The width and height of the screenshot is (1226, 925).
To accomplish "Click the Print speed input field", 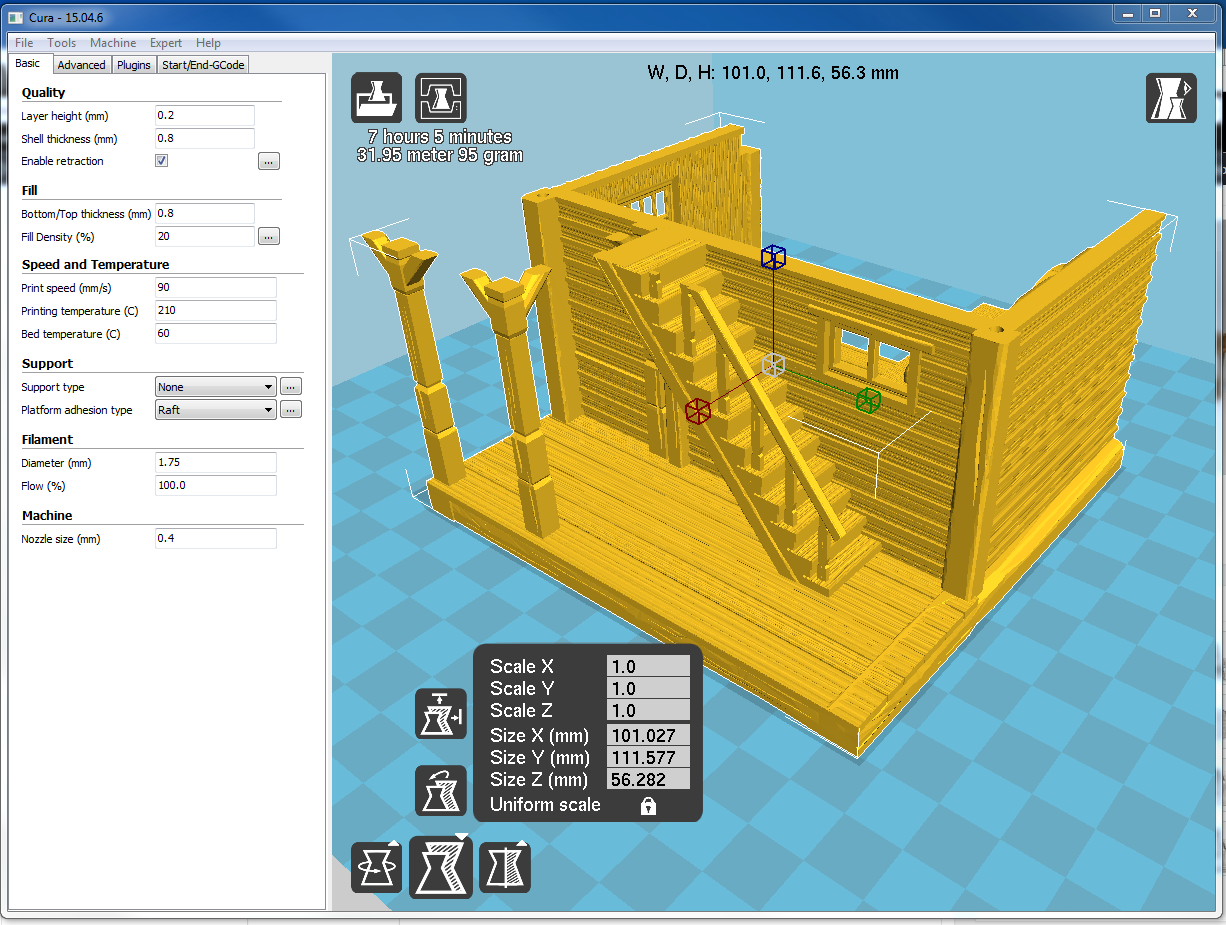I will click(216, 288).
